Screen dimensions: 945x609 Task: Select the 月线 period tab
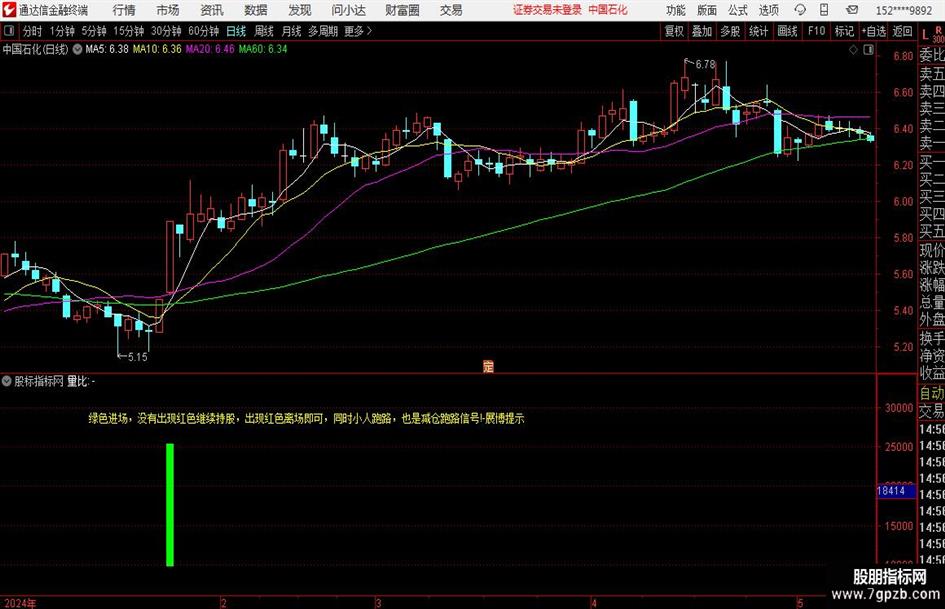(x=292, y=31)
